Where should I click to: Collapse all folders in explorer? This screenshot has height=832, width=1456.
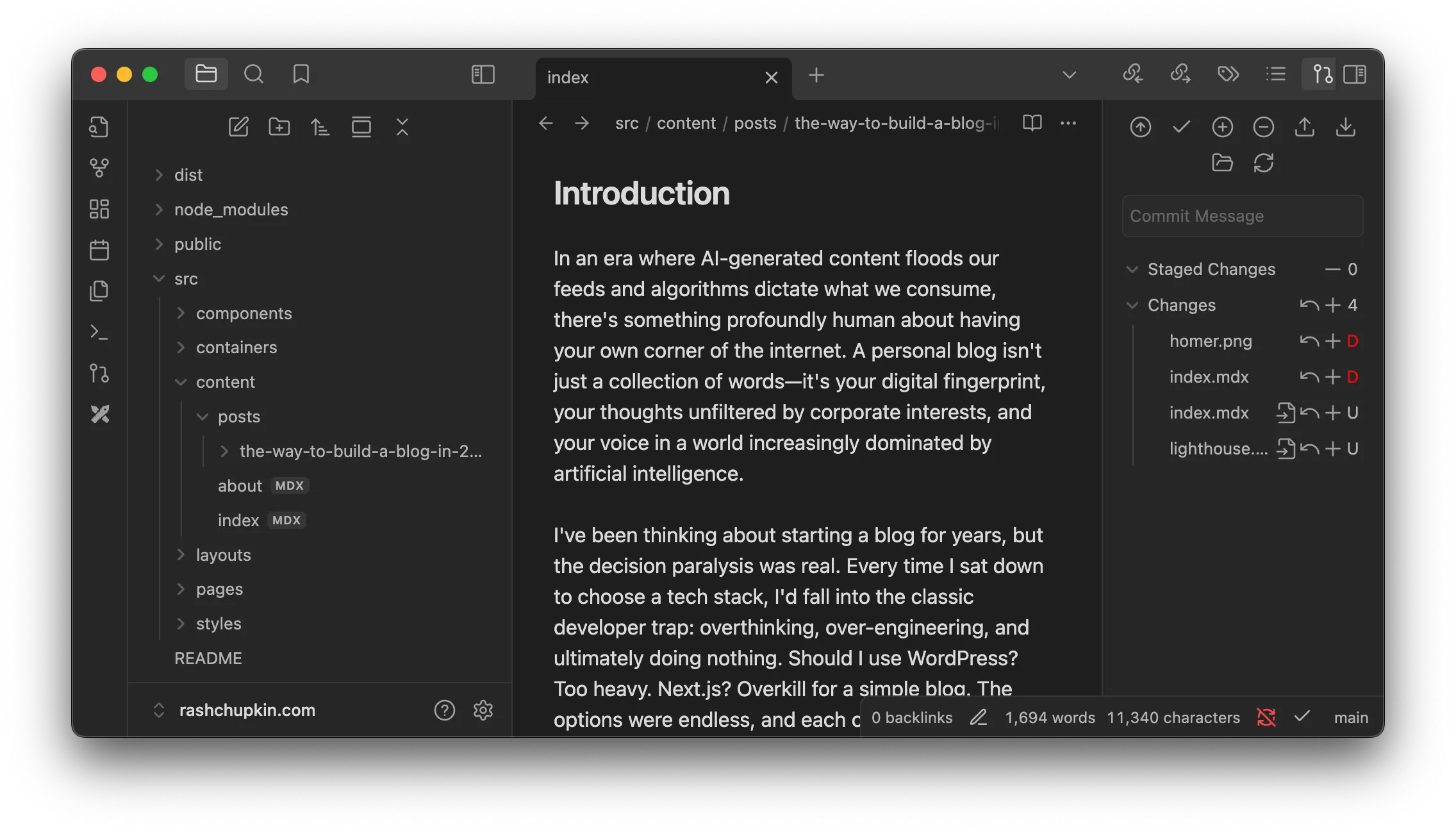(402, 127)
